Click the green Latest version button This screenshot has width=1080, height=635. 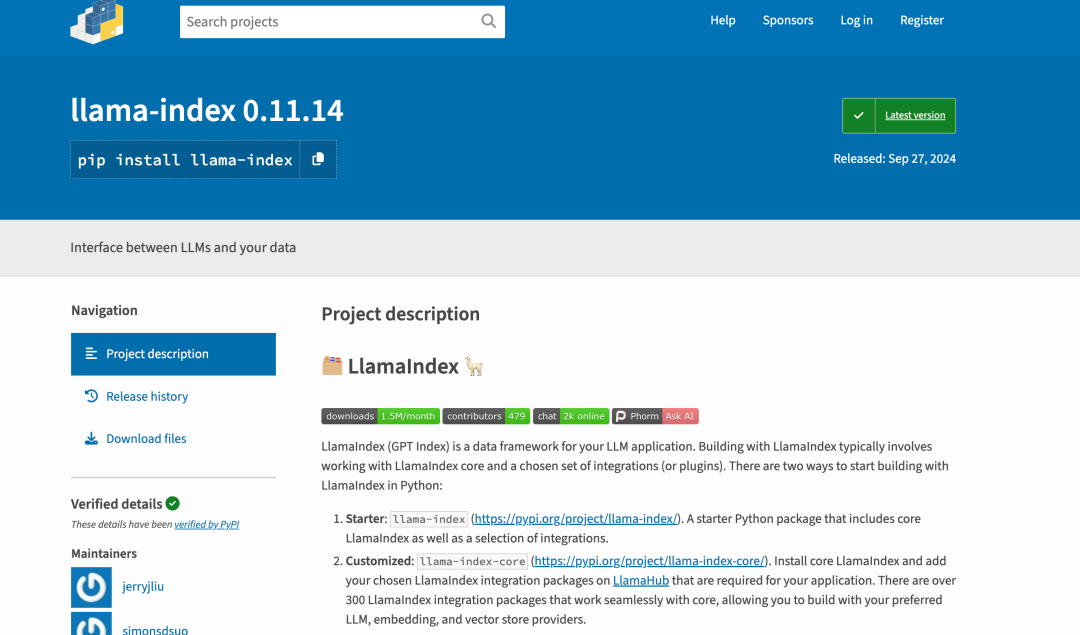[x=899, y=116]
